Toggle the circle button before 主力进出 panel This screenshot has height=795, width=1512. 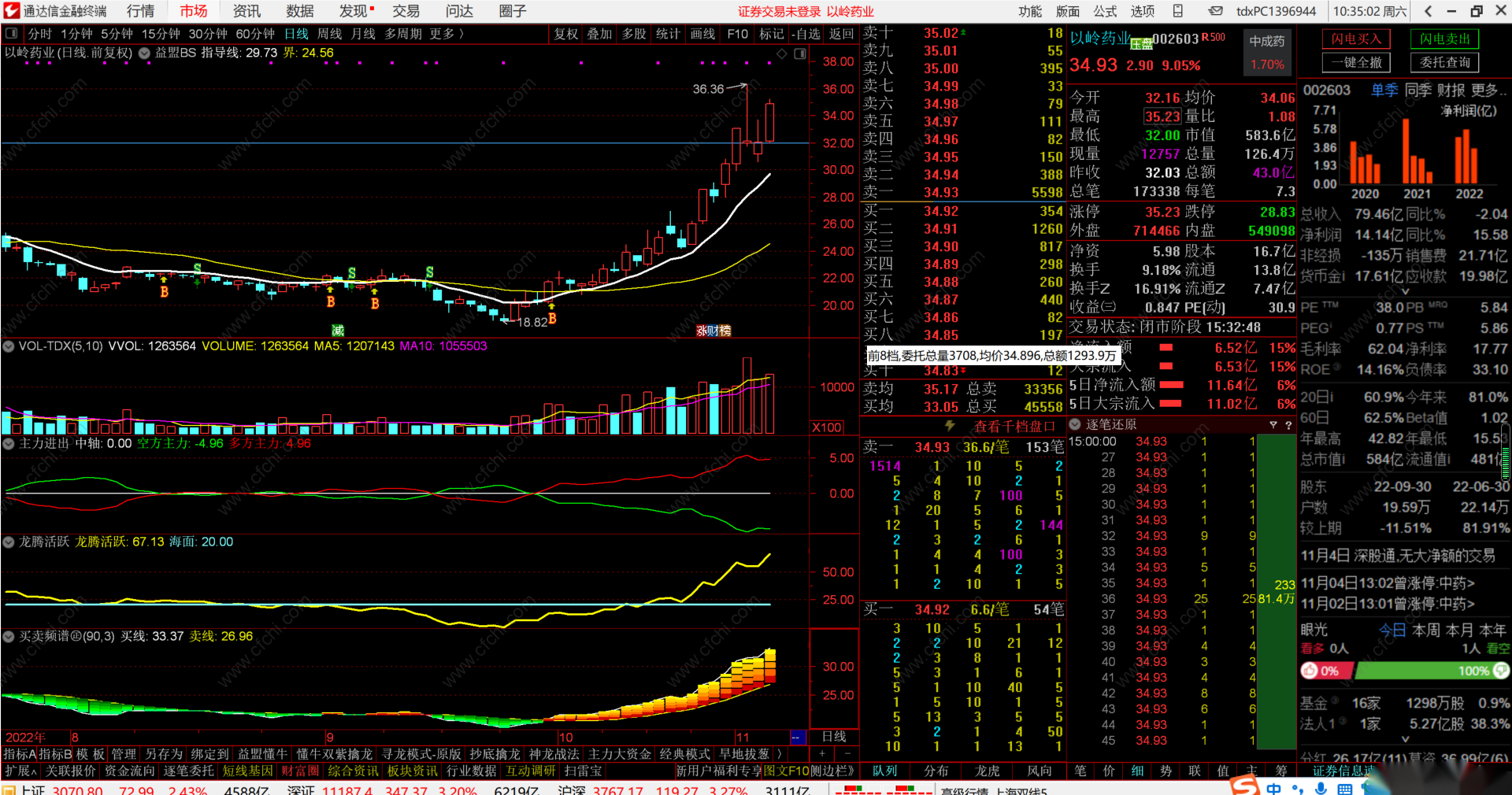click(9, 444)
